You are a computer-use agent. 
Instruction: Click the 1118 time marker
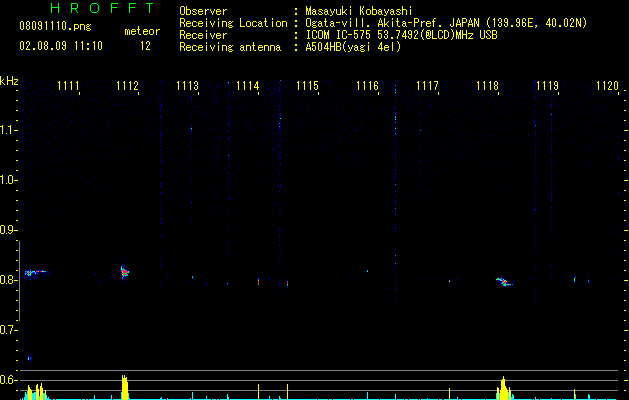tap(487, 86)
